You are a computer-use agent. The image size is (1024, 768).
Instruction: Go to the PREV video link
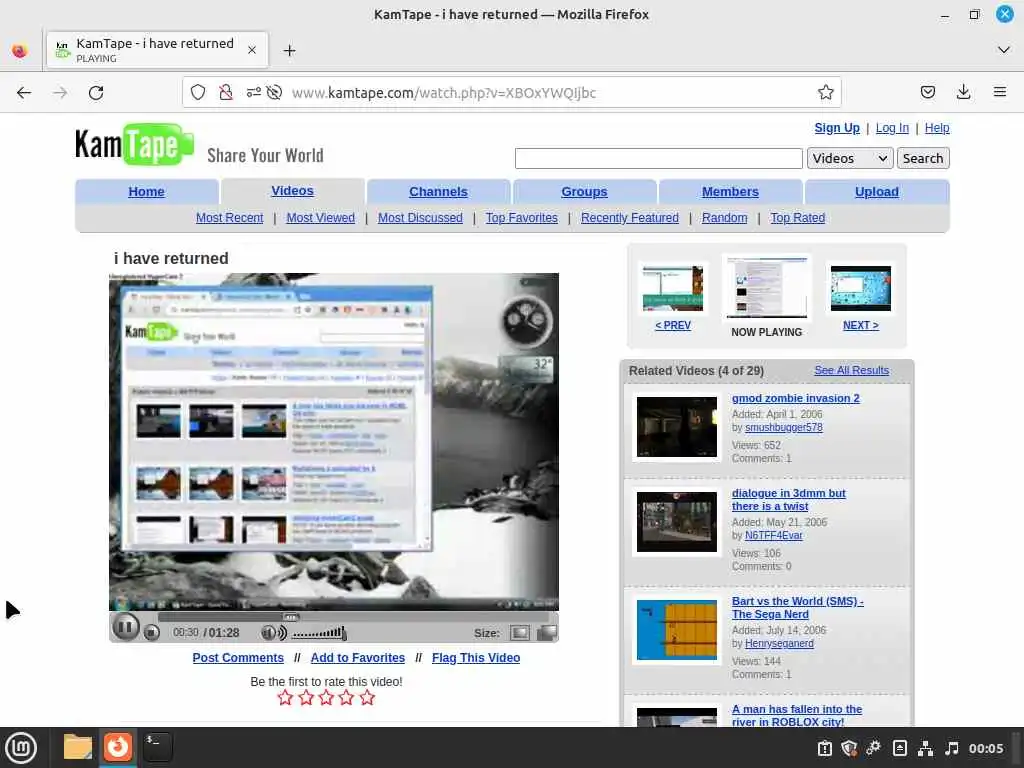point(673,325)
